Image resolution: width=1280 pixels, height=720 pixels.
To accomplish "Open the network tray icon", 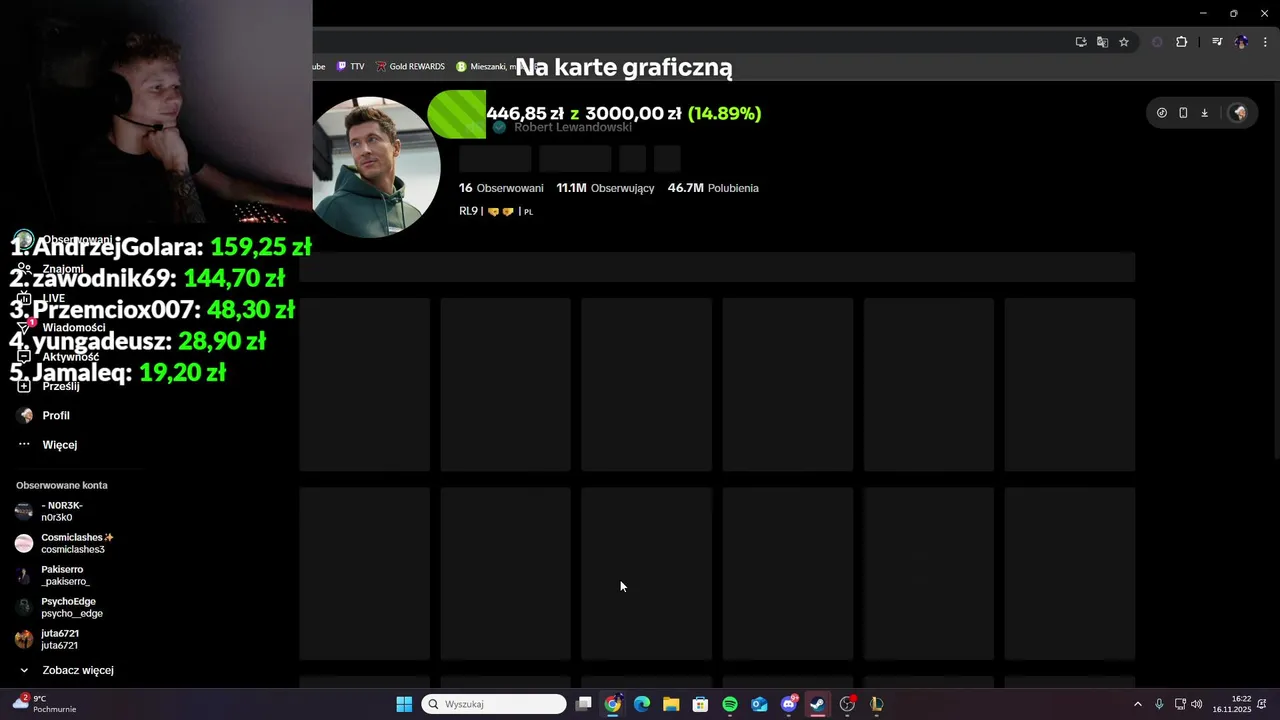I will 1180,704.
